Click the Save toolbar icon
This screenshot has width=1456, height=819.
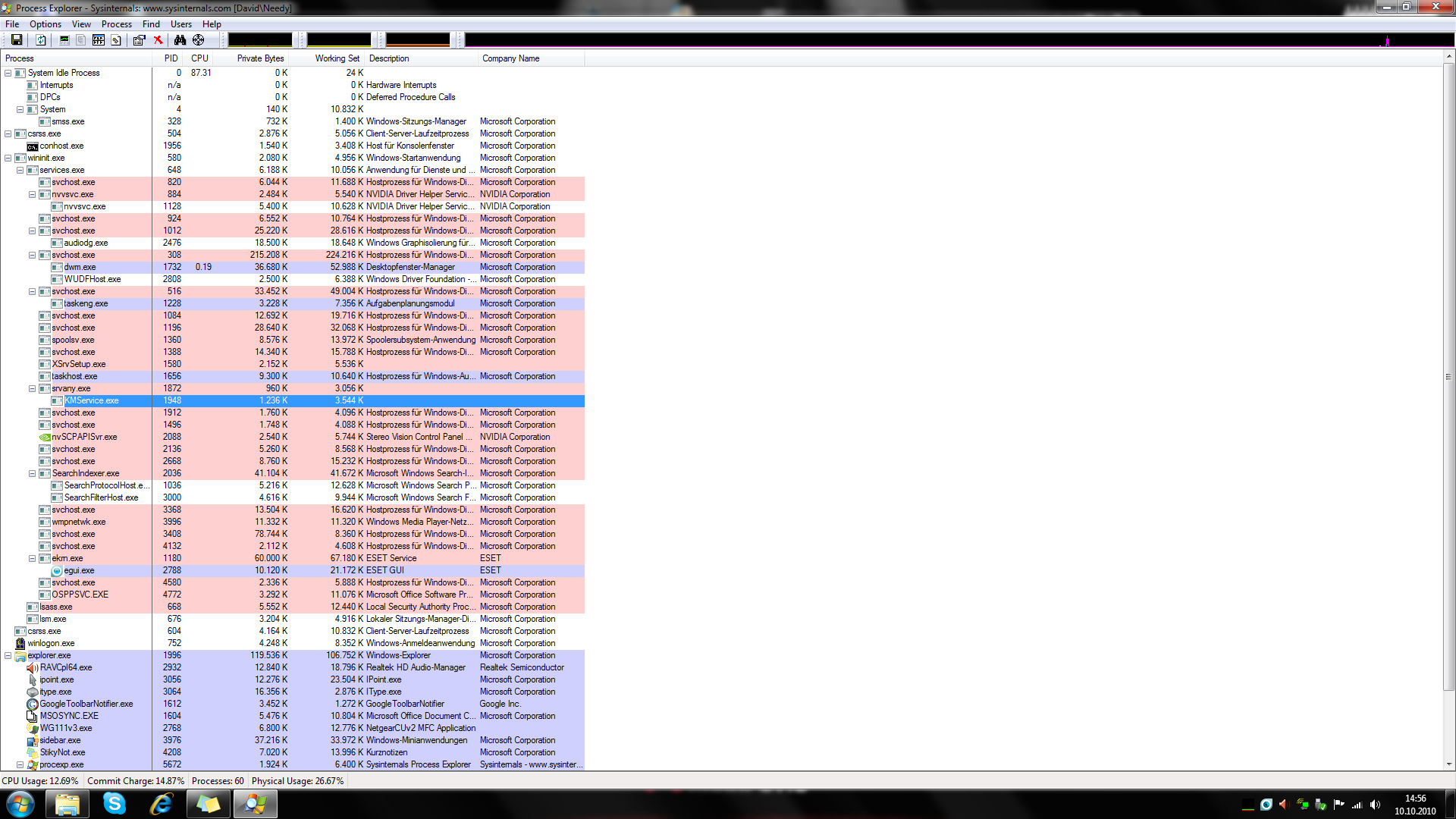[x=16, y=40]
